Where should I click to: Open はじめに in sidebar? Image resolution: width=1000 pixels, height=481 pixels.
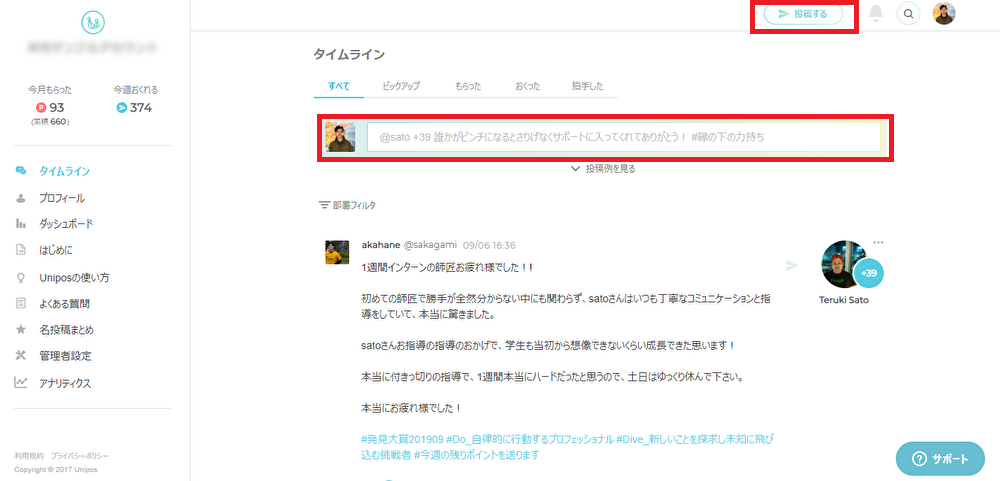click(55, 251)
